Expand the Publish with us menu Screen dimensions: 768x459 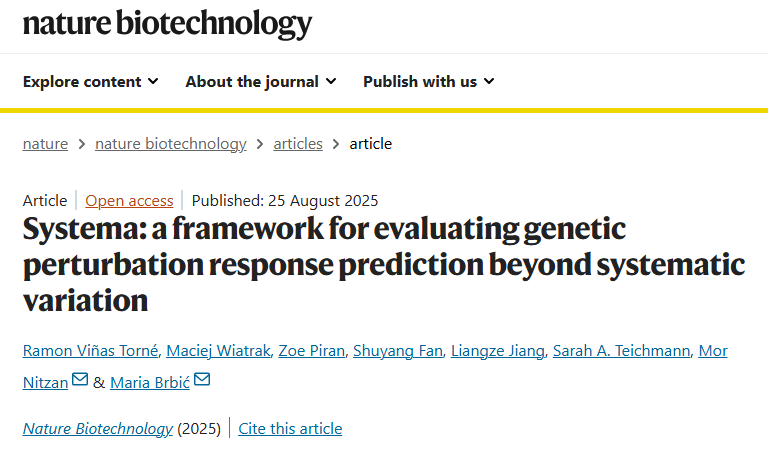(429, 81)
